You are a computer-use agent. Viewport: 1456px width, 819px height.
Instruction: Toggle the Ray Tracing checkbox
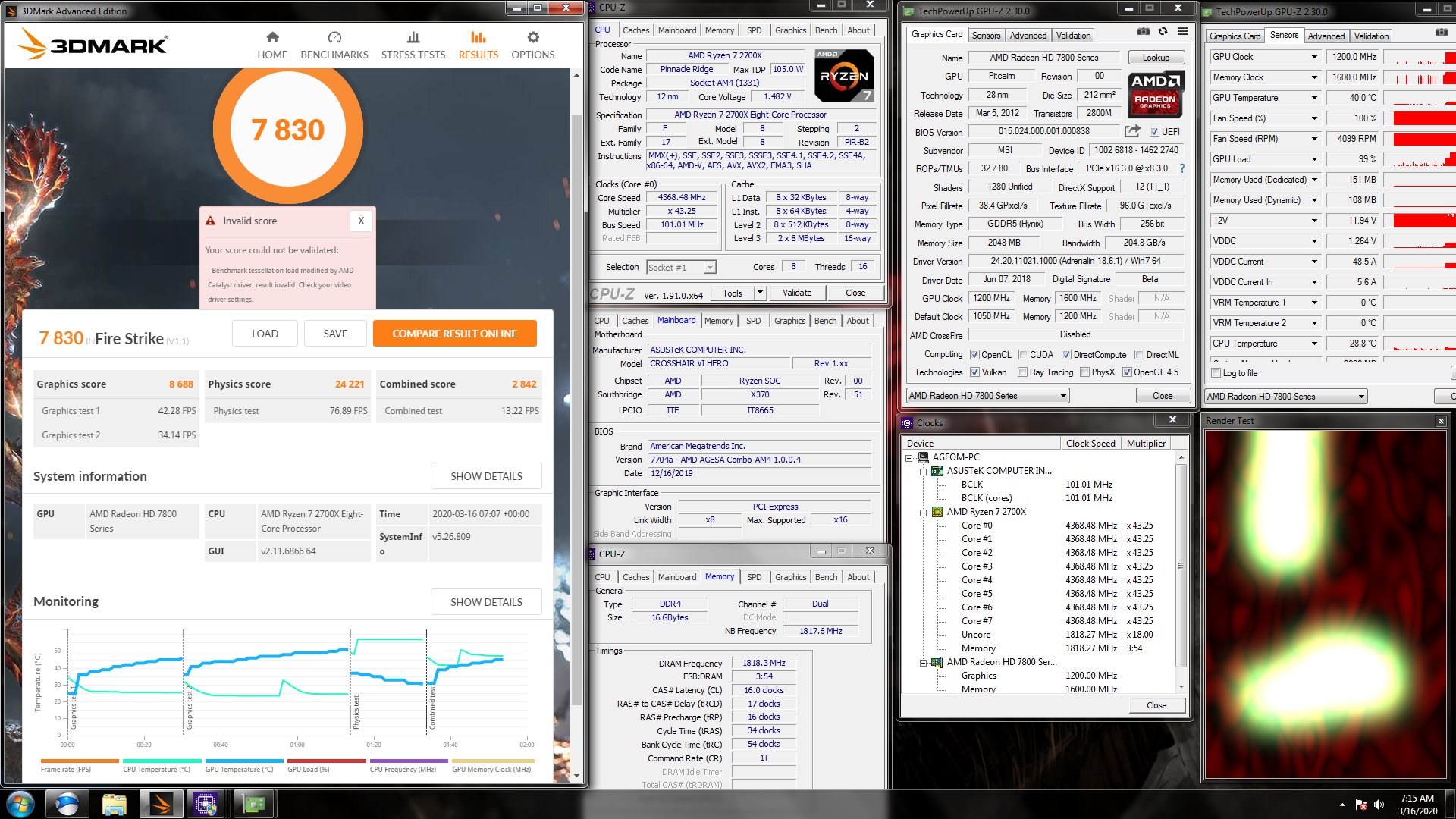point(1022,372)
